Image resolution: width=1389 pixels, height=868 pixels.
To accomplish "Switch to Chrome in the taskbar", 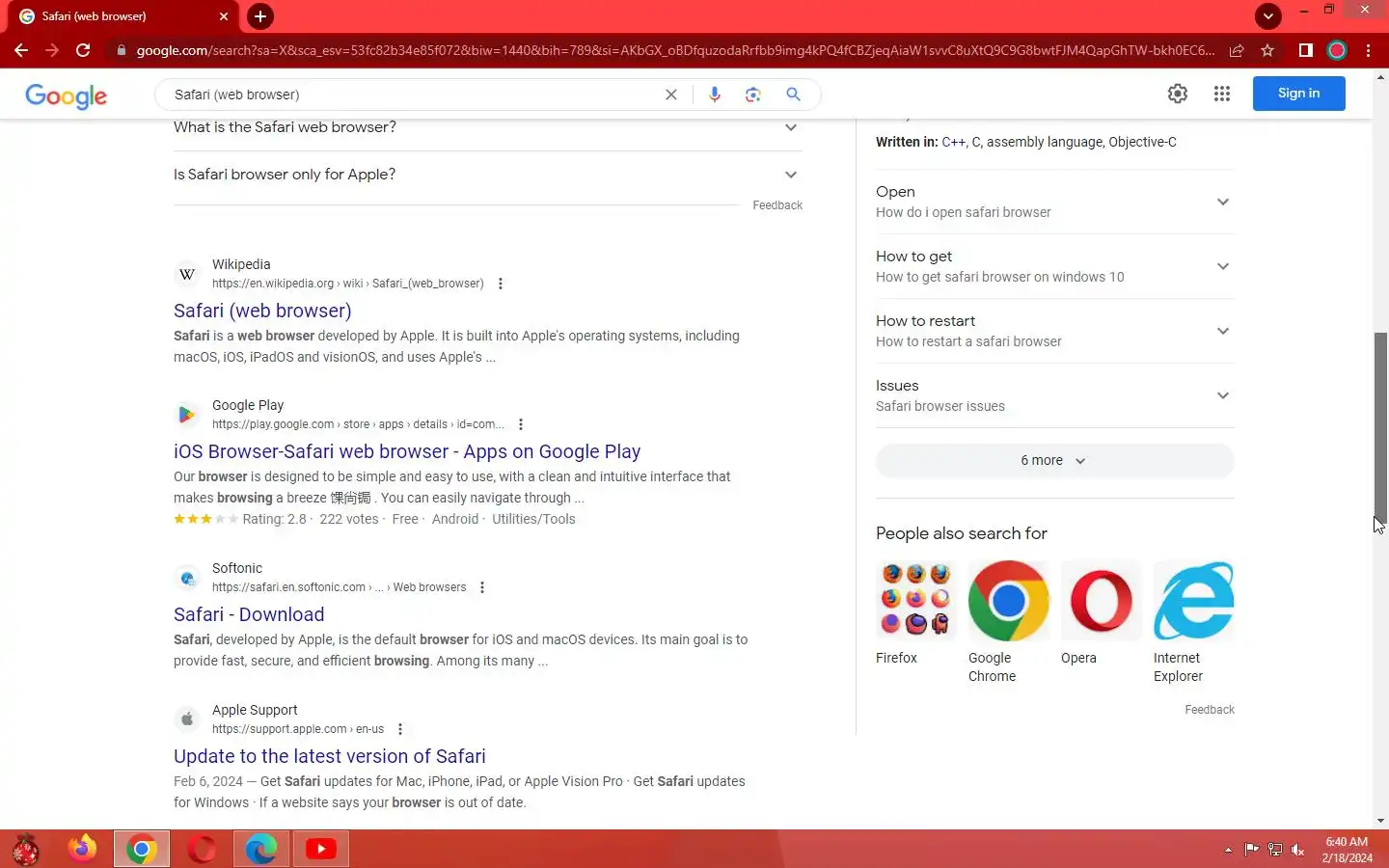I will click(x=142, y=849).
